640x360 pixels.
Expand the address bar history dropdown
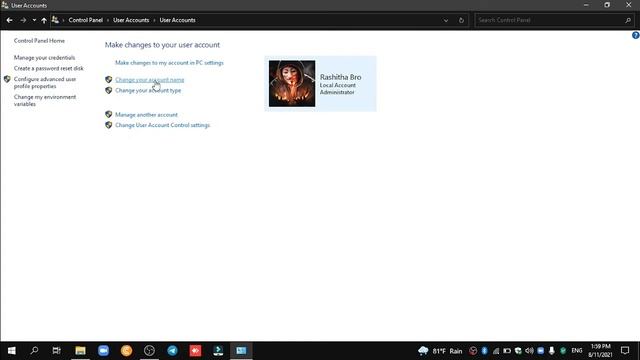[446, 20]
